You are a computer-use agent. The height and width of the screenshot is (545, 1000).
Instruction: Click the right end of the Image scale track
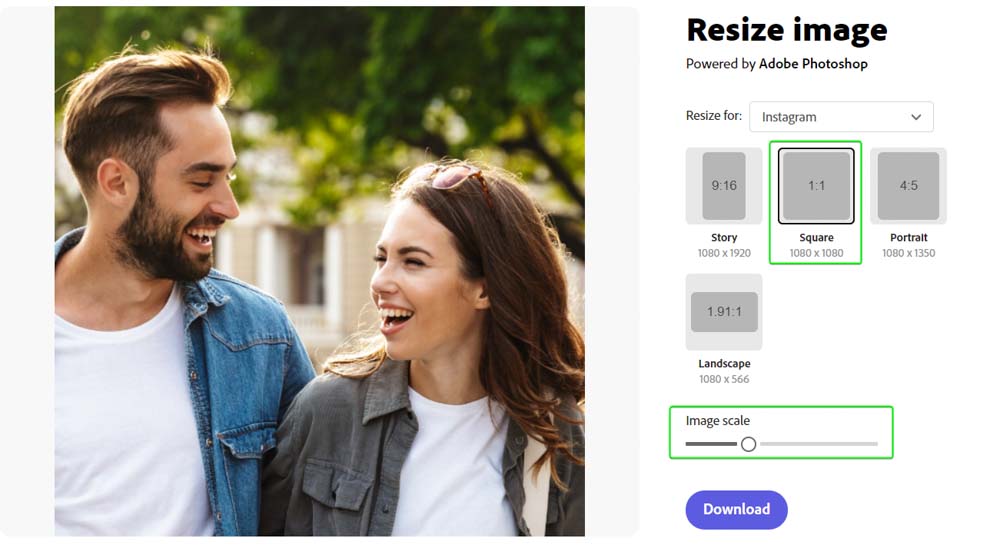point(875,444)
